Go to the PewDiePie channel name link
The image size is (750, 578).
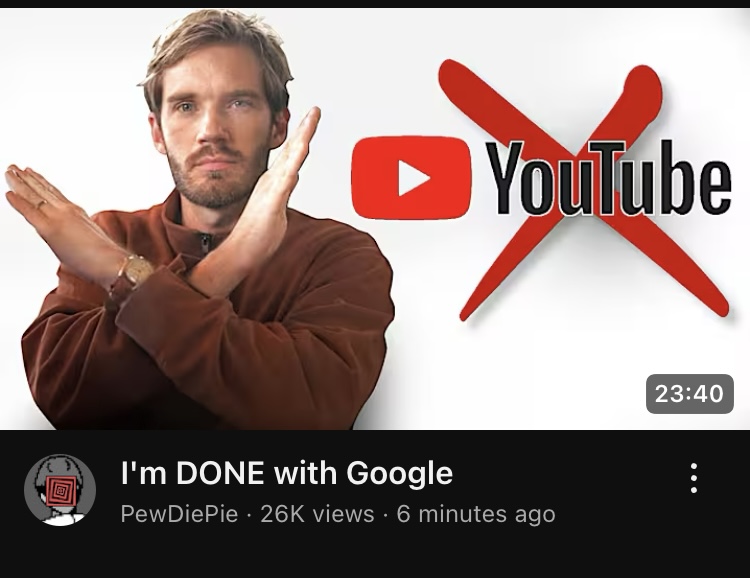pos(179,514)
